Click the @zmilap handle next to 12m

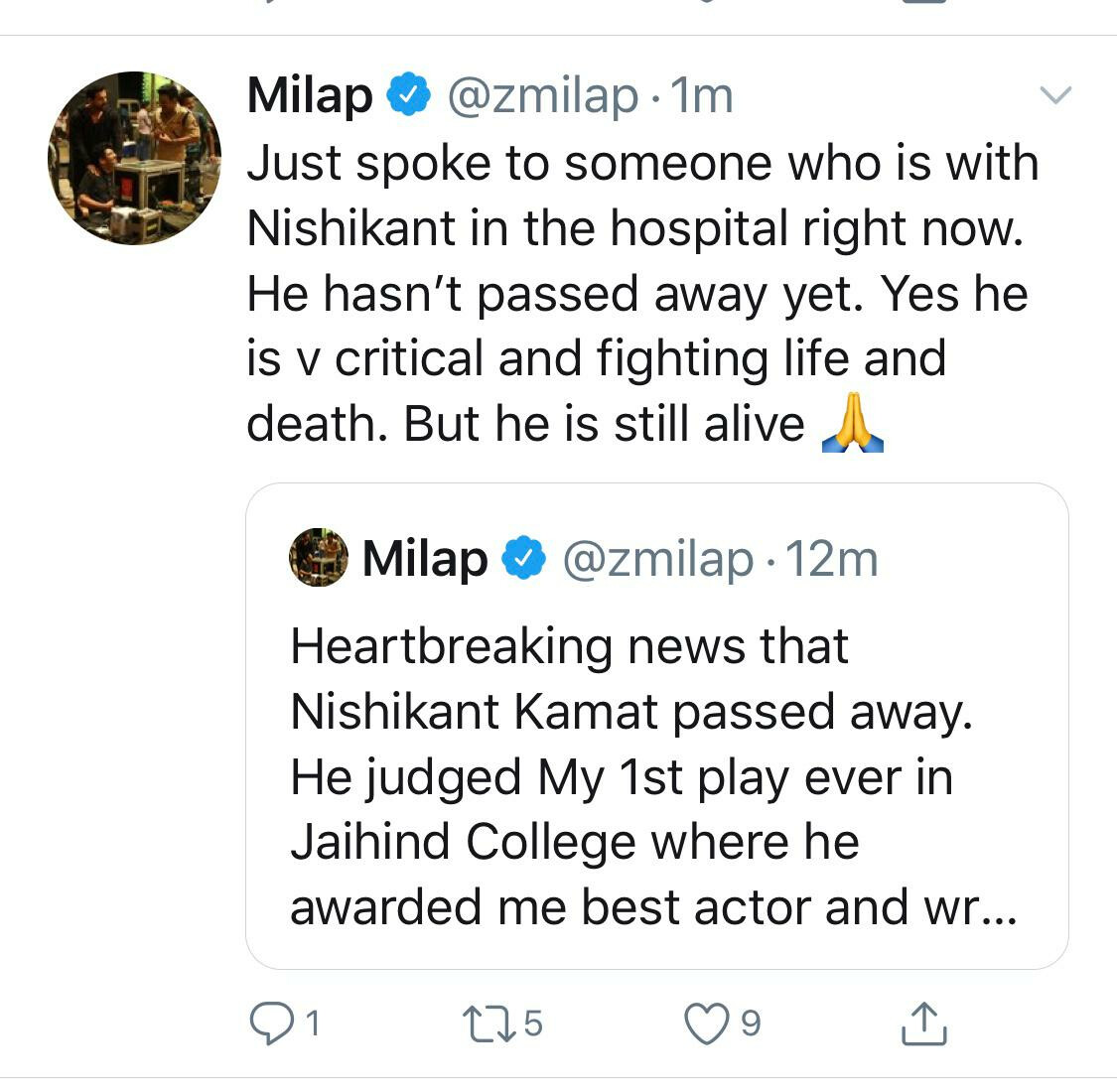click(x=657, y=559)
